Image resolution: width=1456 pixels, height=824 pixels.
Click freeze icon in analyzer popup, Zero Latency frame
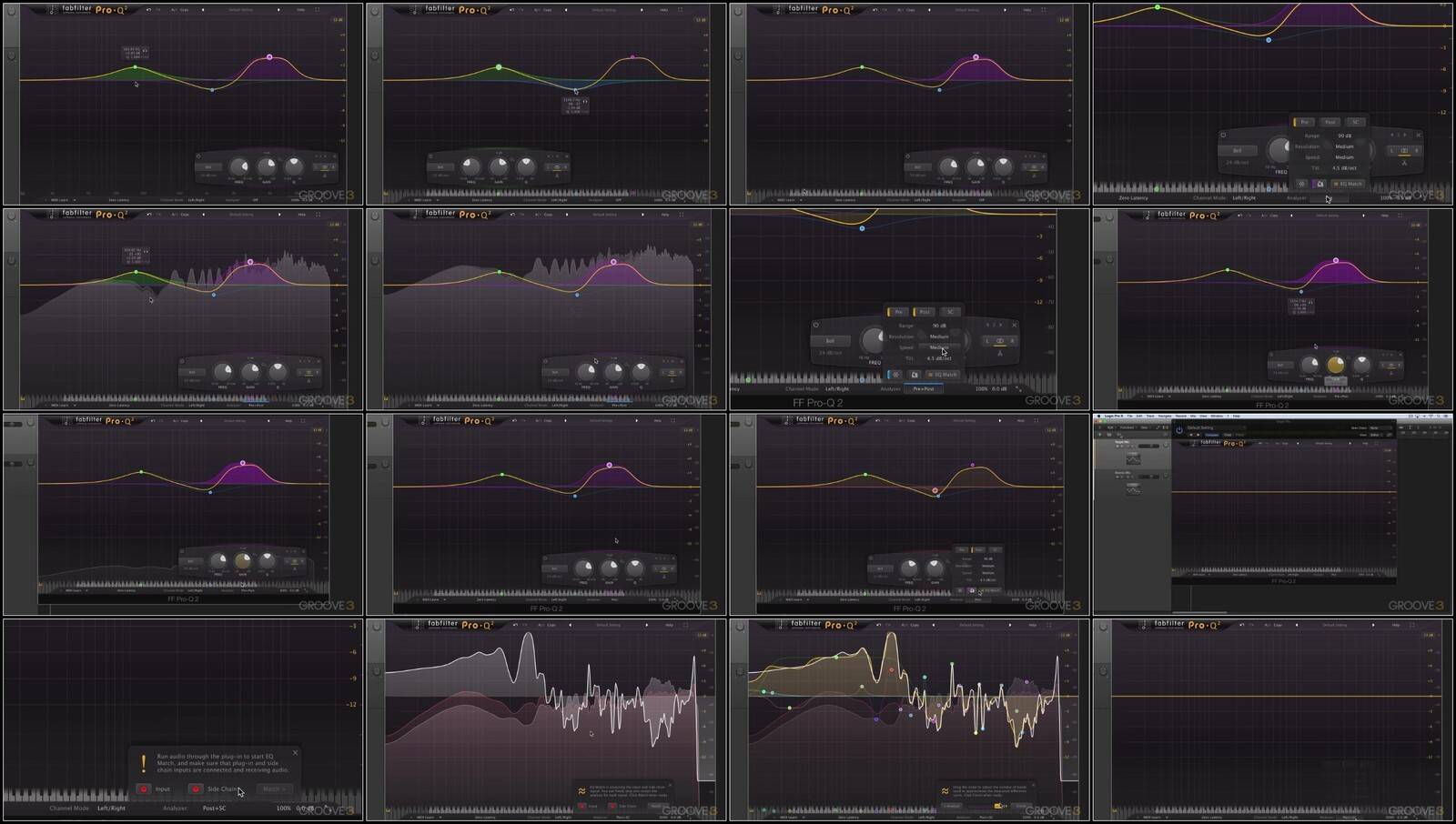(1301, 184)
